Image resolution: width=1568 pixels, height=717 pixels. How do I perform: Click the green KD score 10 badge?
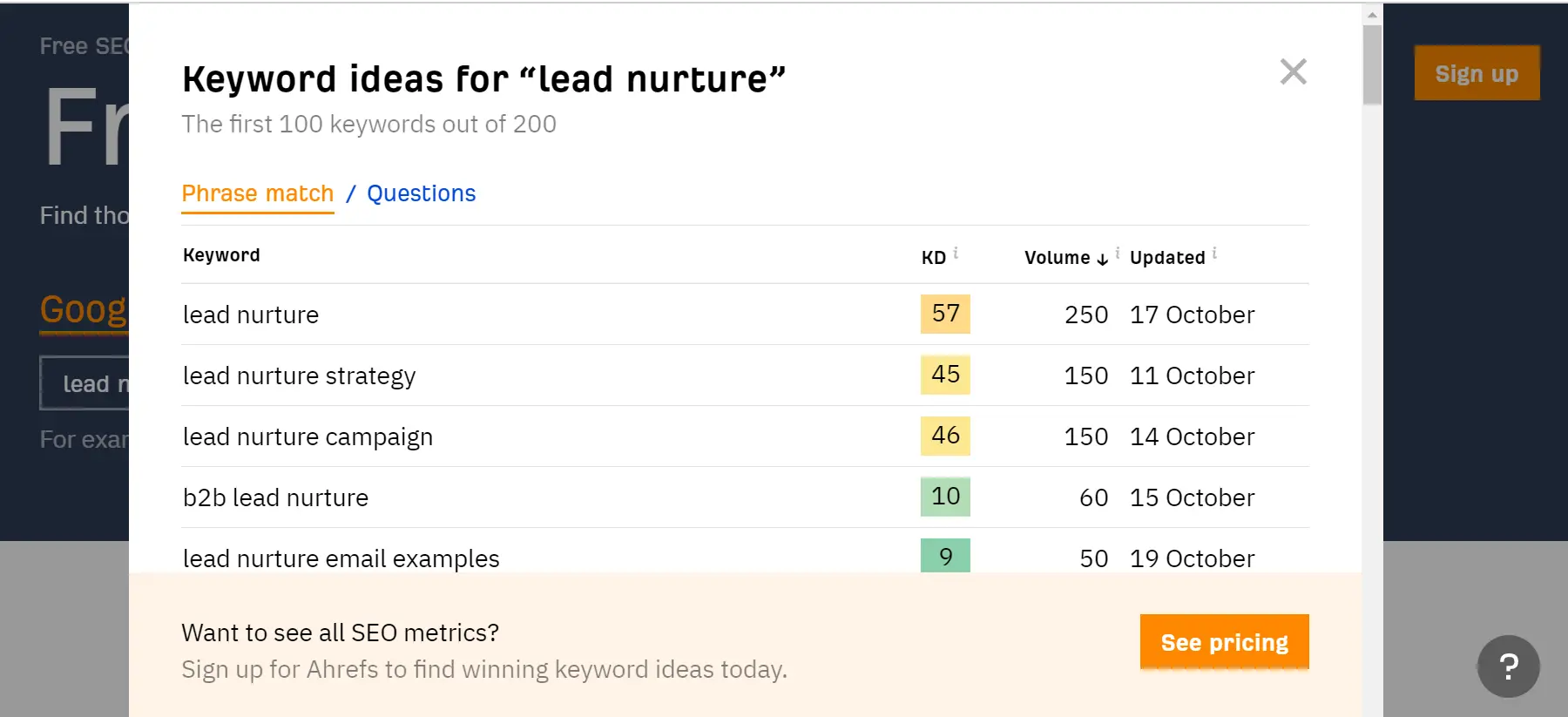(x=945, y=497)
